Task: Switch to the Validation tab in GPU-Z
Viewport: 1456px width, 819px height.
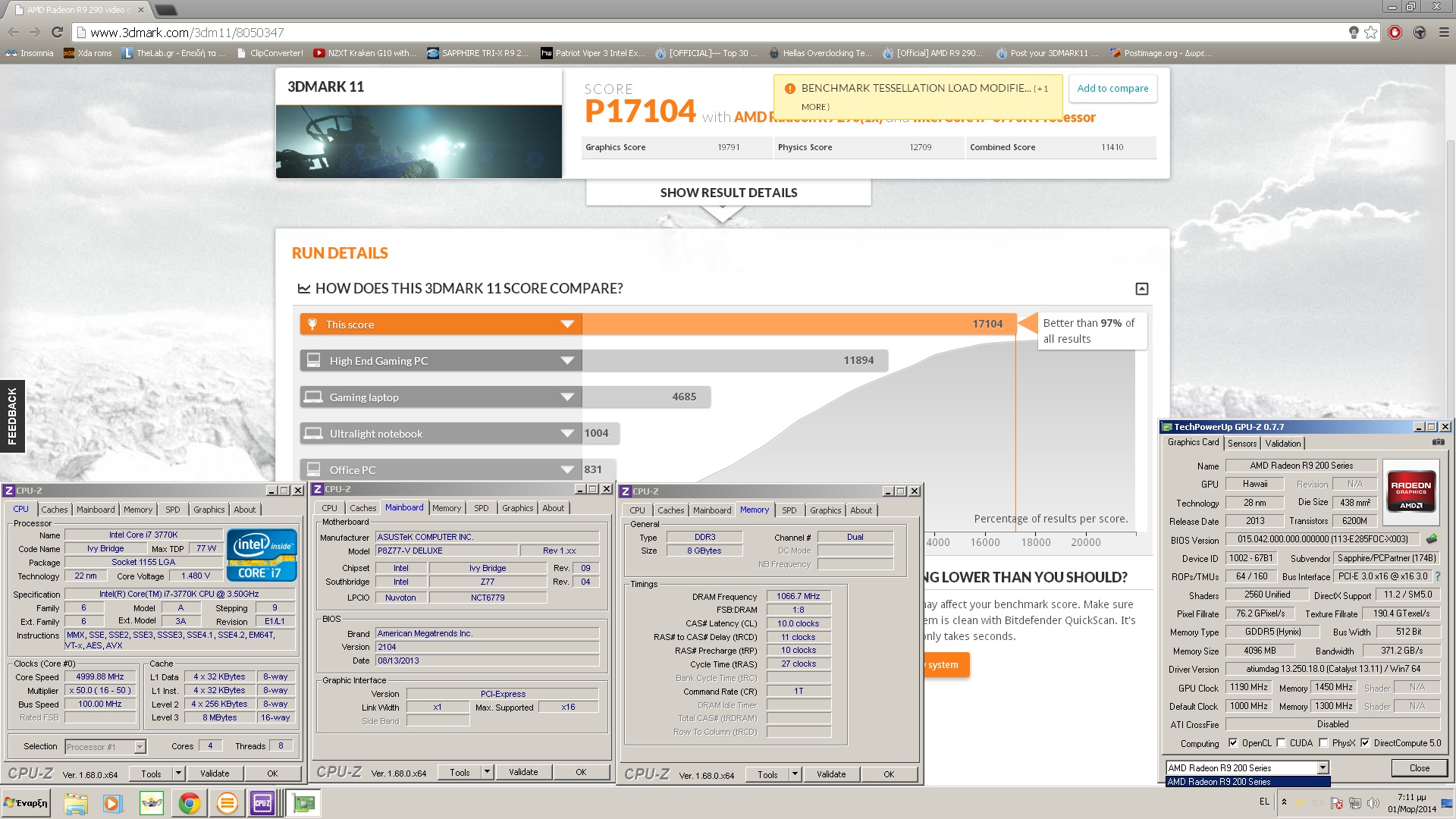Action: click(x=1283, y=444)
